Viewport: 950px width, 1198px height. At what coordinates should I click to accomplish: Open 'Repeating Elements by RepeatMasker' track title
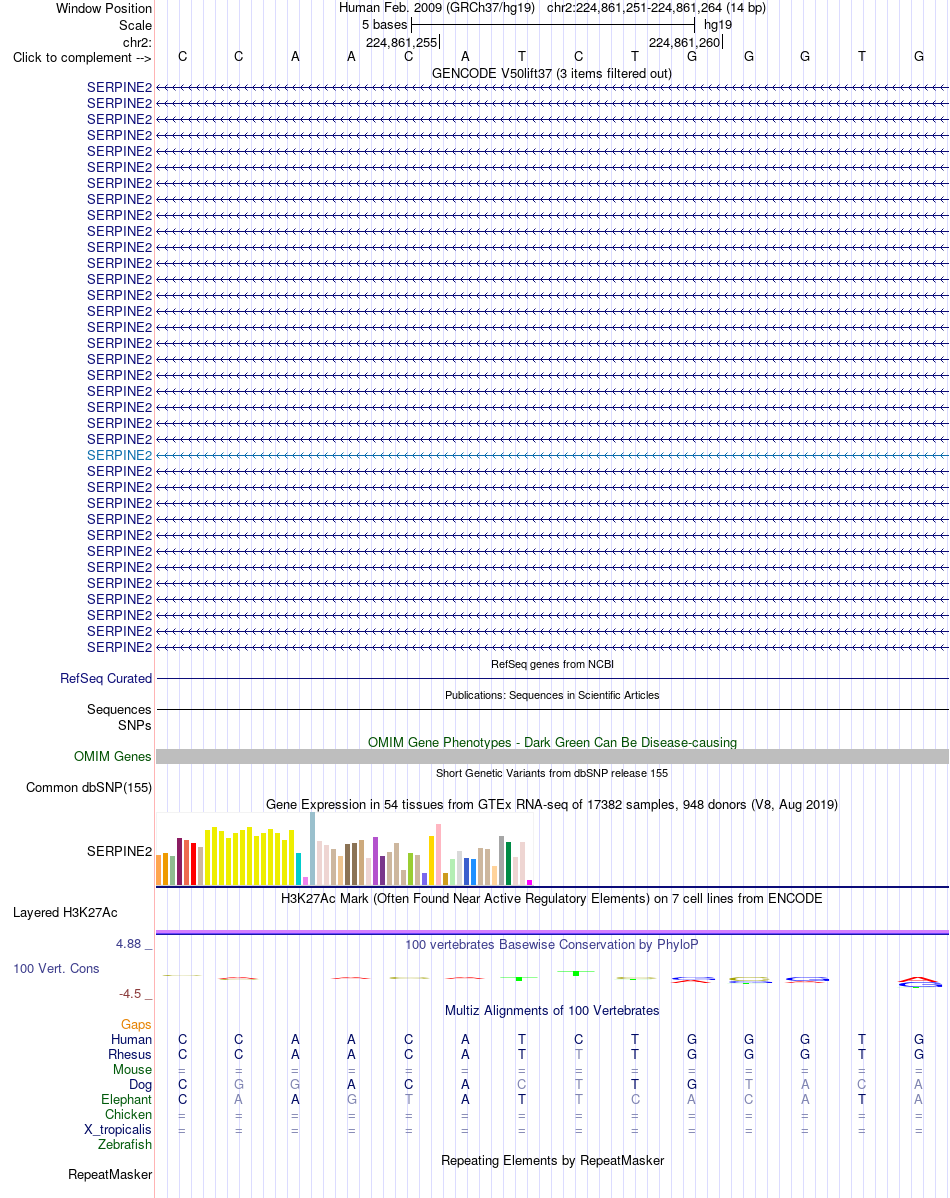click(x=552, y=1161)
